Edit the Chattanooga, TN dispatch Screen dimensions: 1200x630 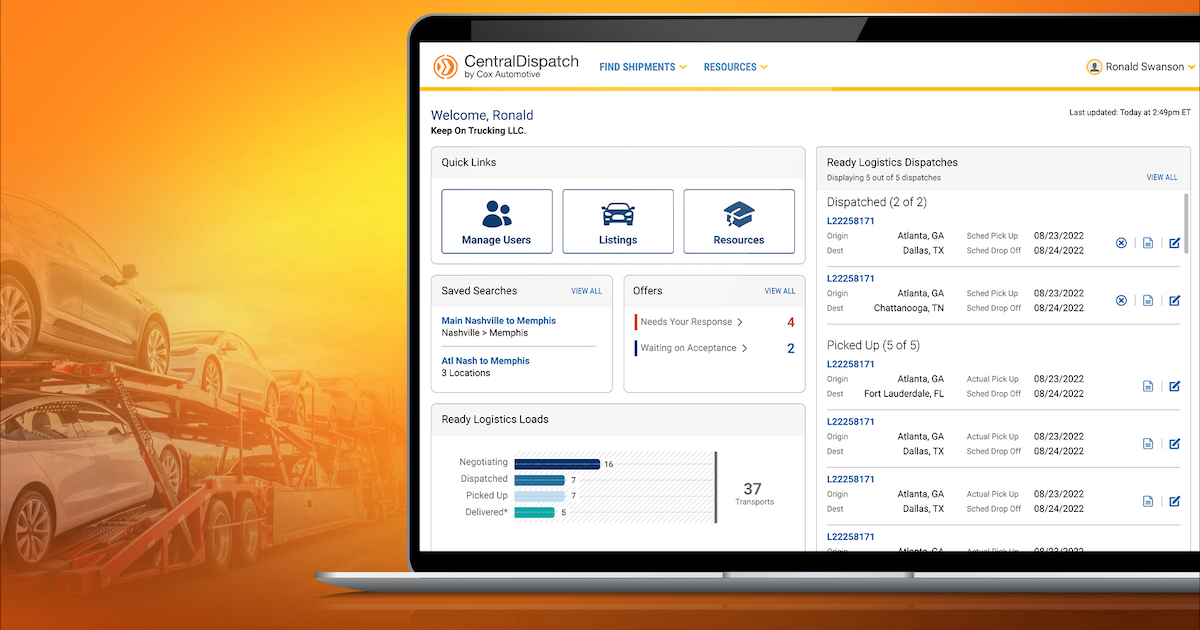click(x=1175, y=301)
